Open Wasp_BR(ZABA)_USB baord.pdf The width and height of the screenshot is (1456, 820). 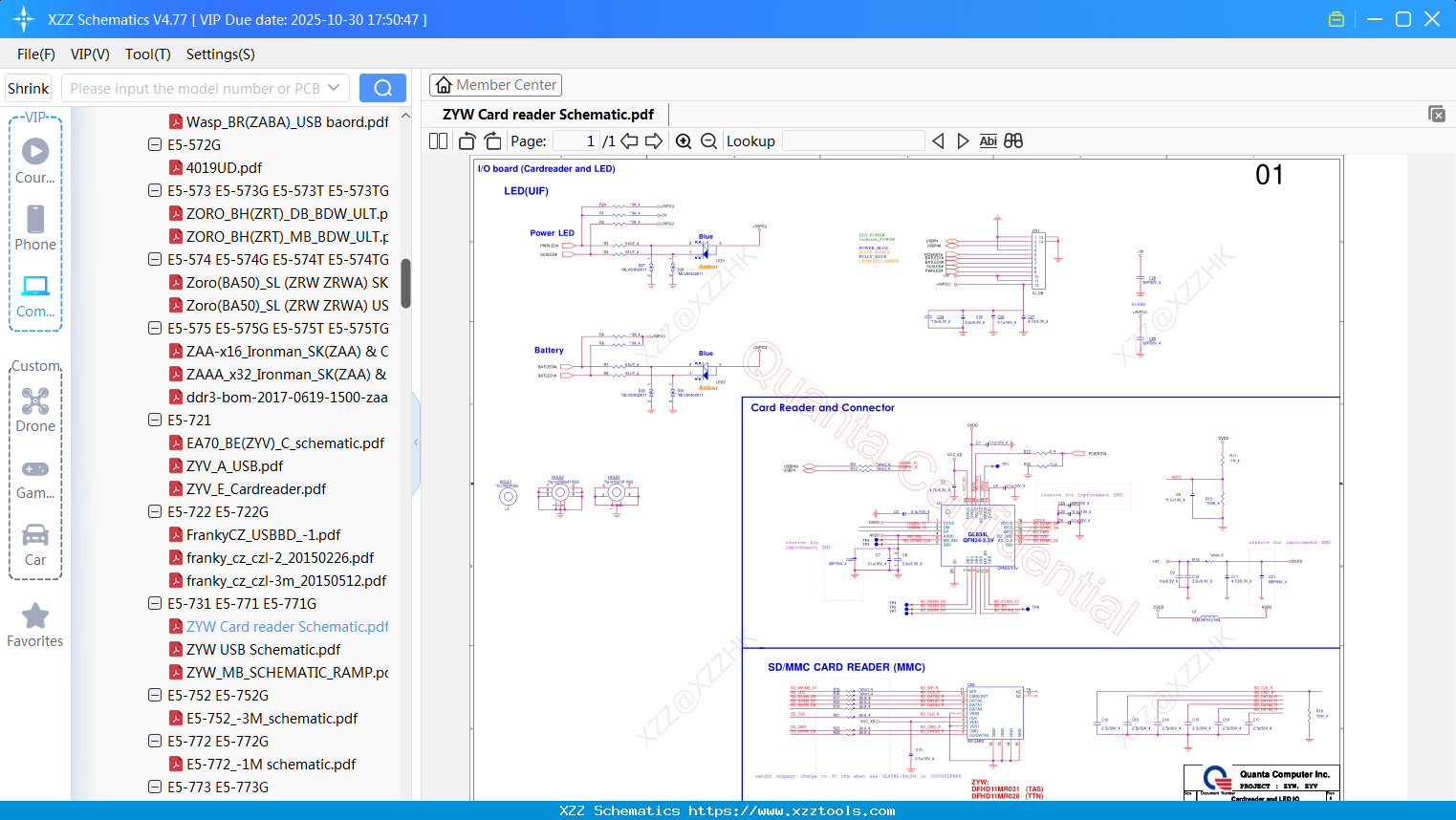pyautogui.click(x=287, y=121)
